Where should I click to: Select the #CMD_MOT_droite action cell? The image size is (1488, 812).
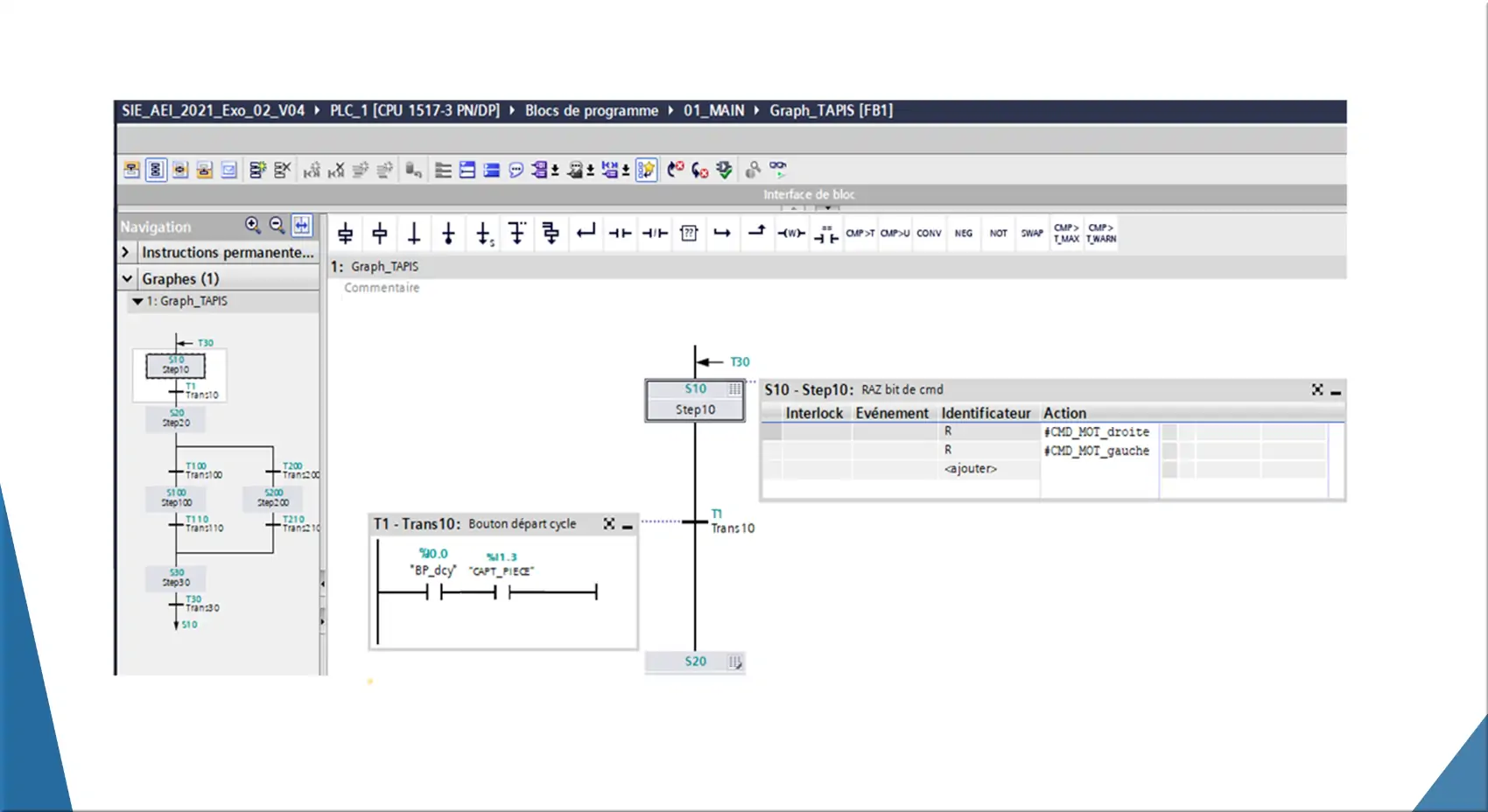(x=1098, y=432)
